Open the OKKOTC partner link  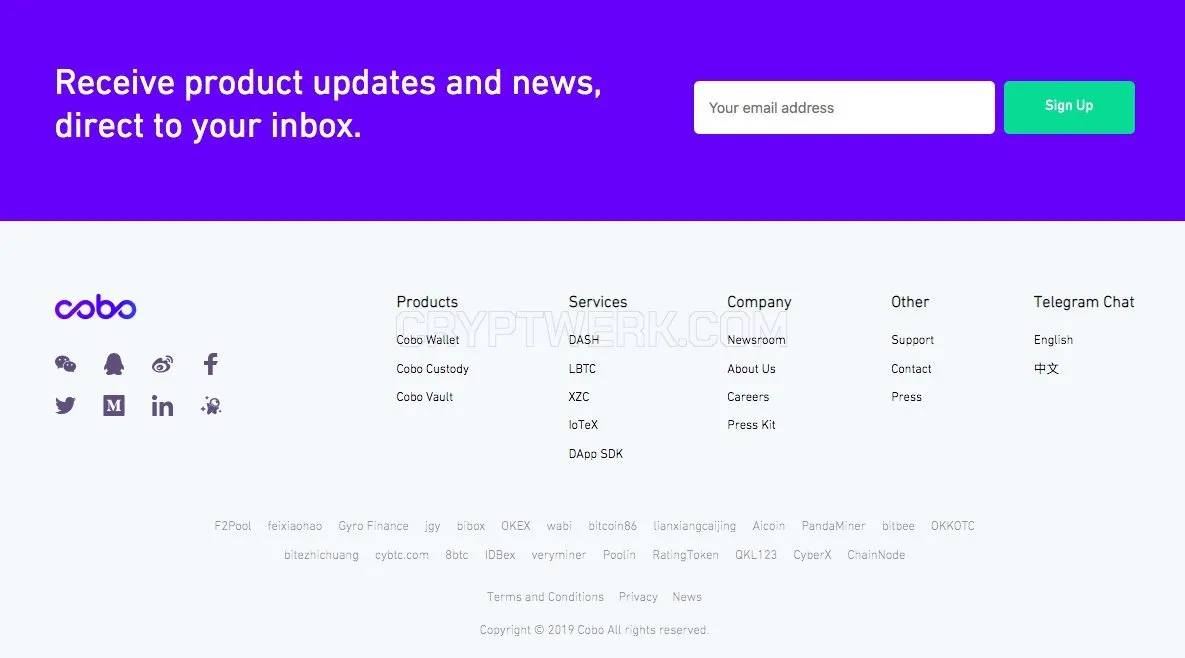[x=953, y=526]
